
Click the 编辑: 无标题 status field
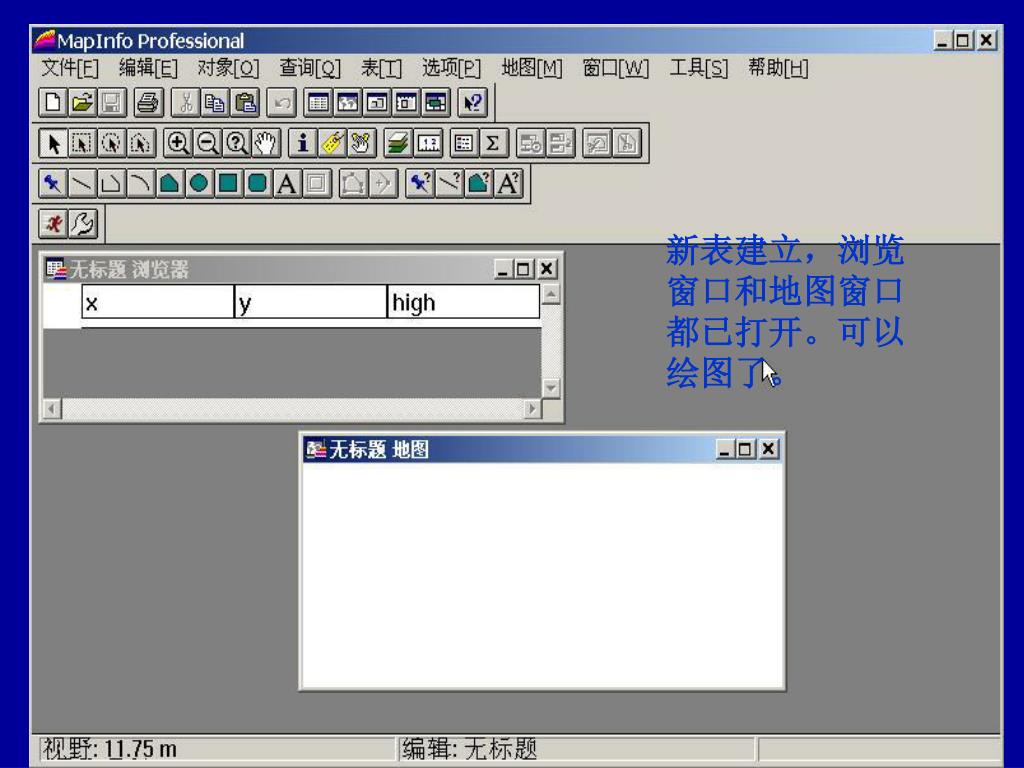click(577, 749)
